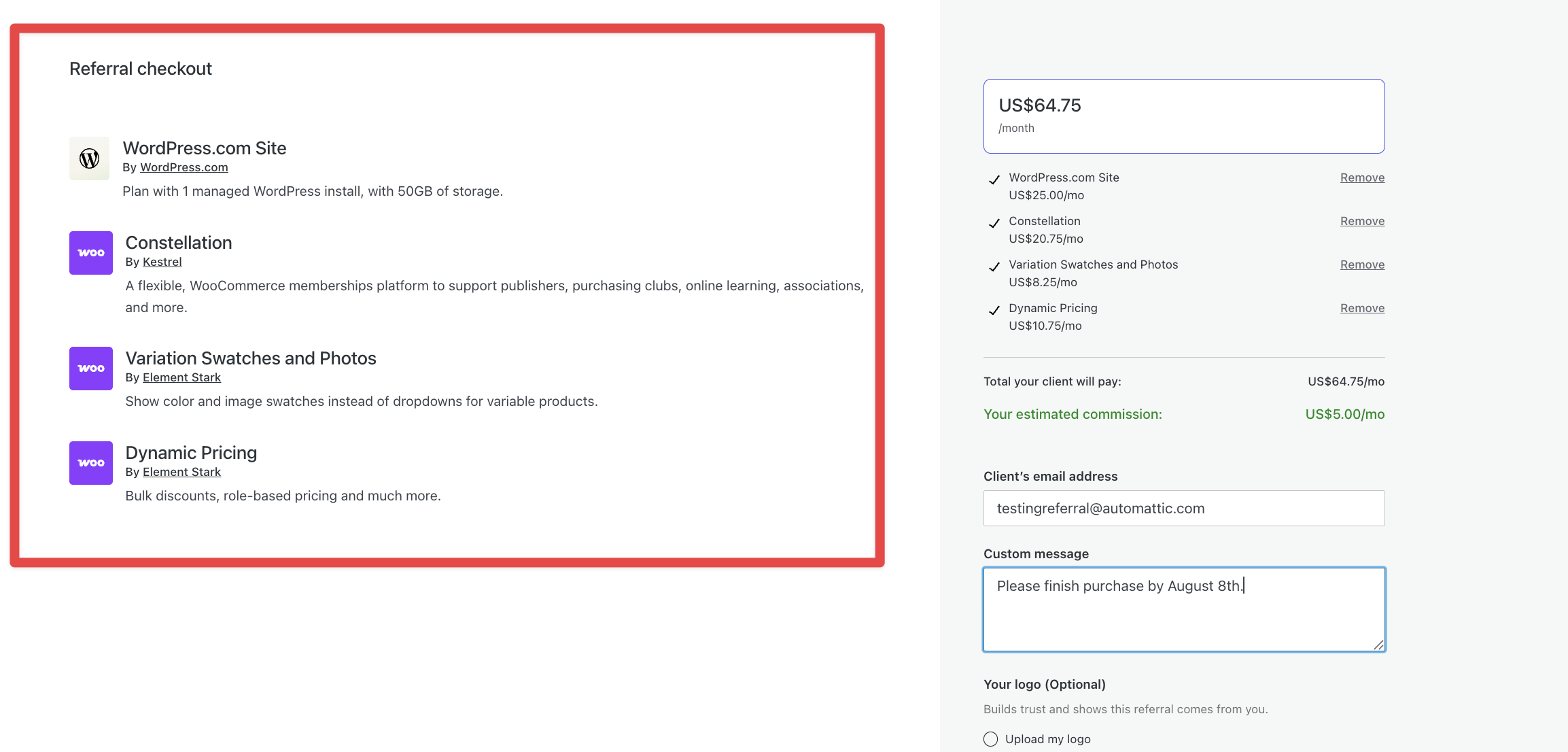Screen dimensions: 1568x752
Task: Click checkmark beside Variation Swatches and Photos price
Action: click(x=994, y=267)
